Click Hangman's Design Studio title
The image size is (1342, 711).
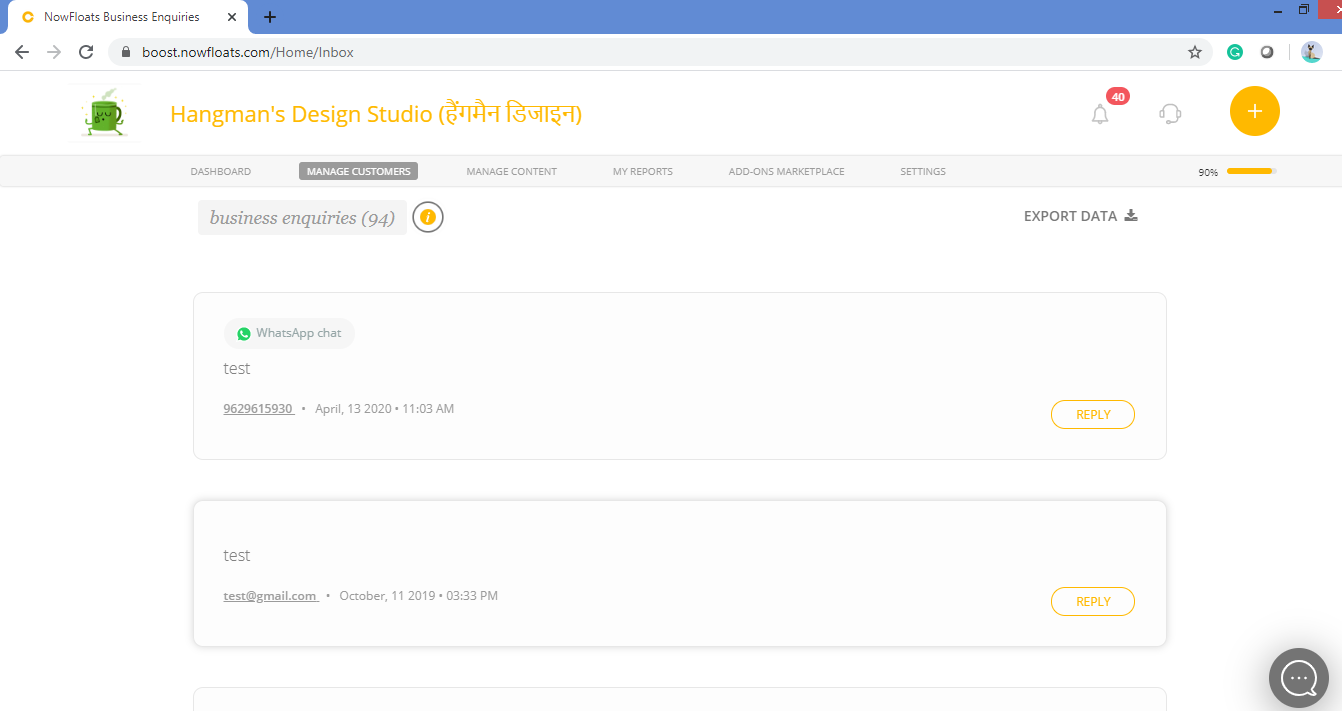tap(376, 114)
